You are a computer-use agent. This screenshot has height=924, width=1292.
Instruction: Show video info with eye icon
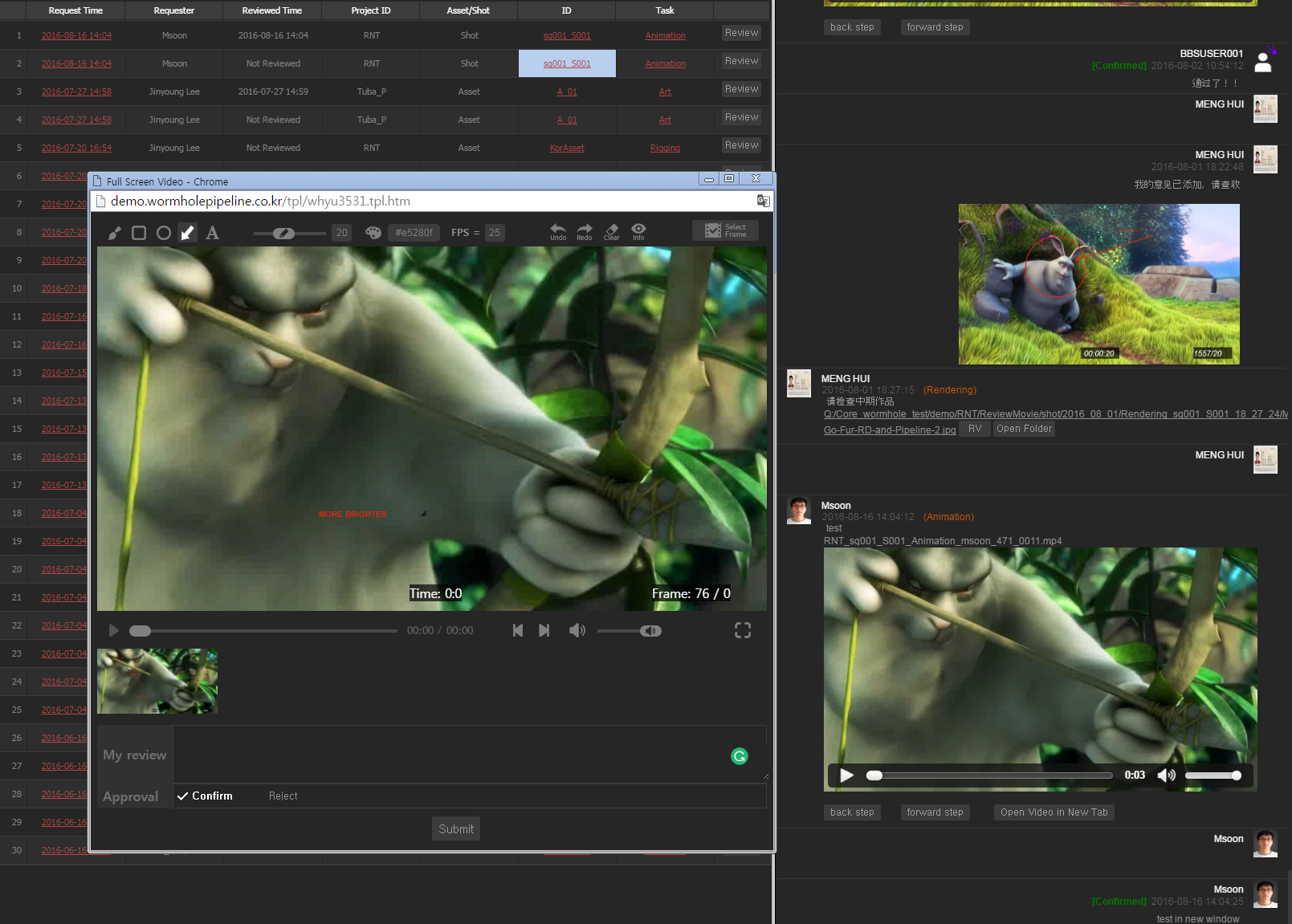click(x=638, y=232)
